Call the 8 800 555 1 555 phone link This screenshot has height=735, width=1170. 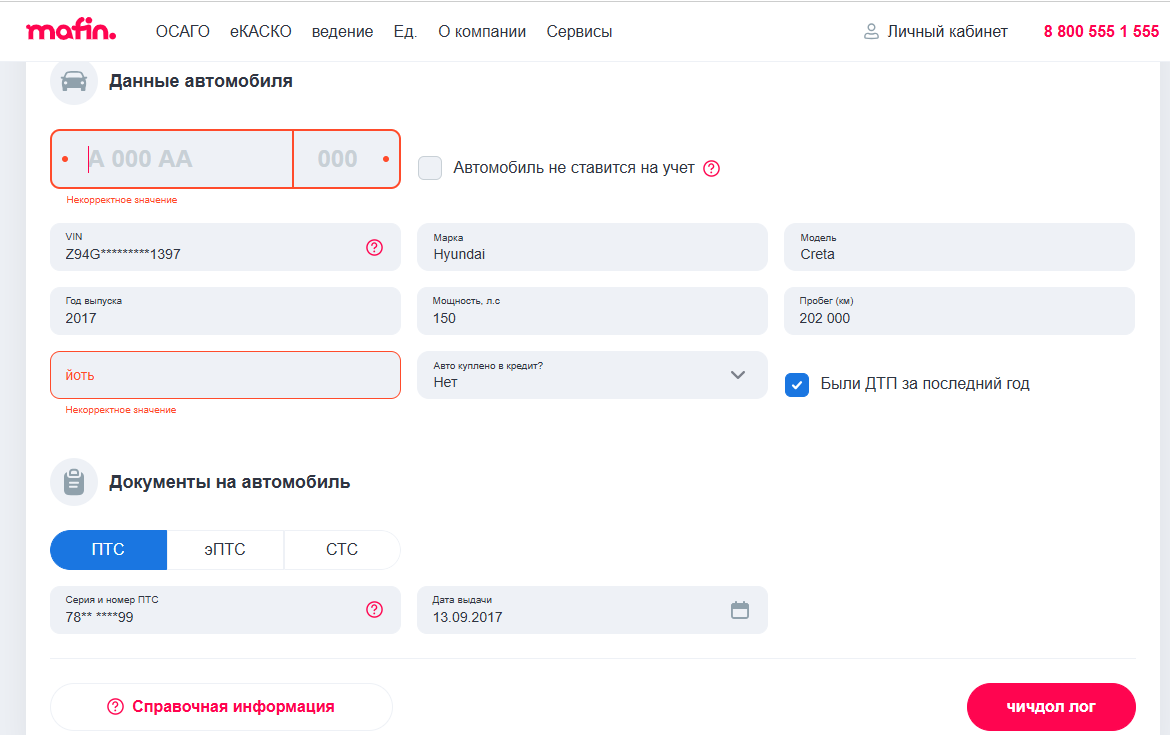1101,32
